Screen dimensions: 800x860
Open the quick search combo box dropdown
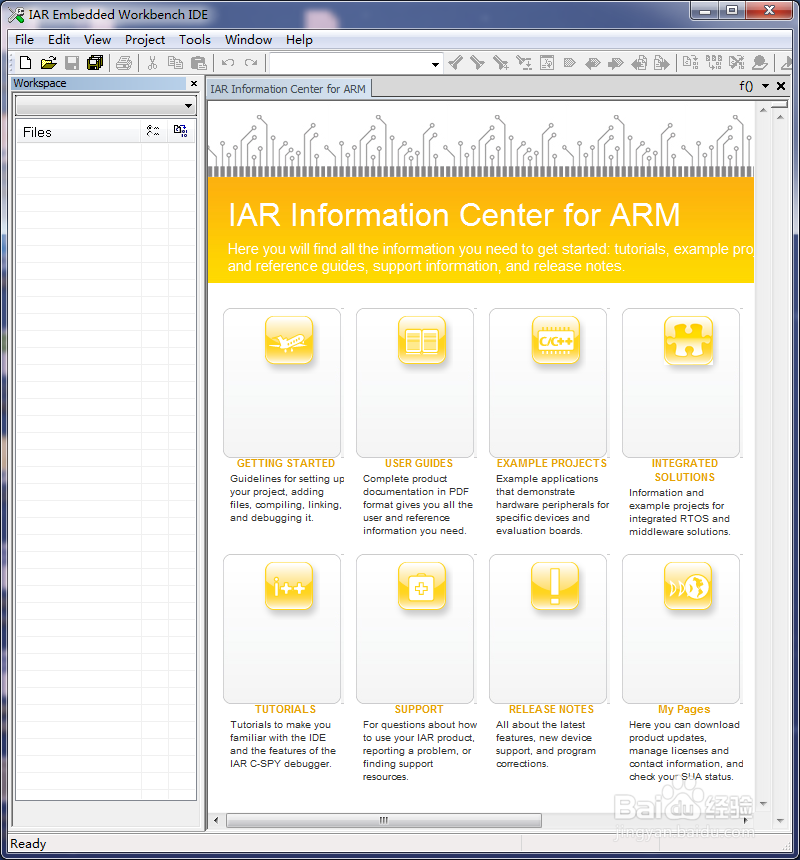435,64
